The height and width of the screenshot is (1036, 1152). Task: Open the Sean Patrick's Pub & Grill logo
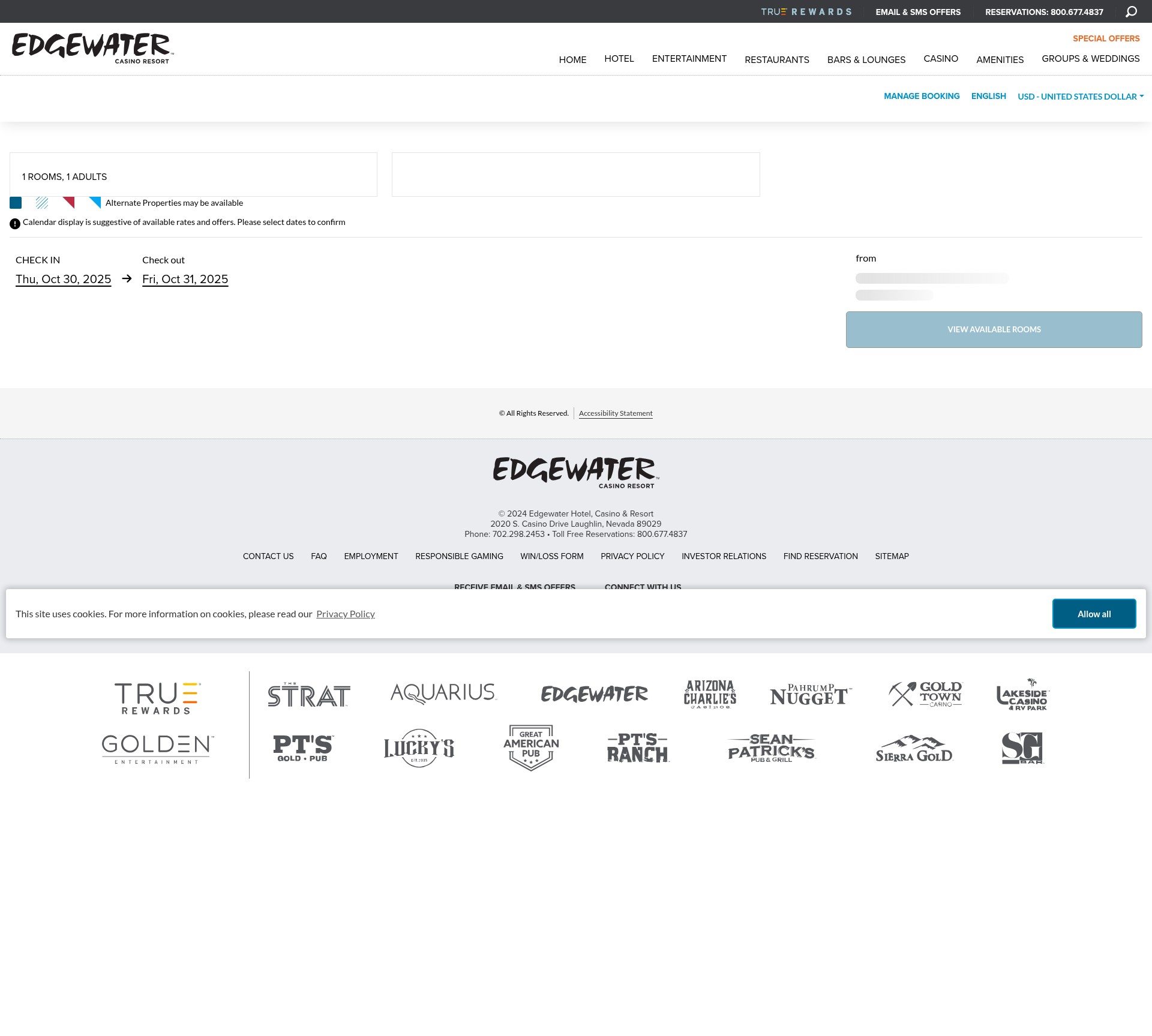coord(772,748)
